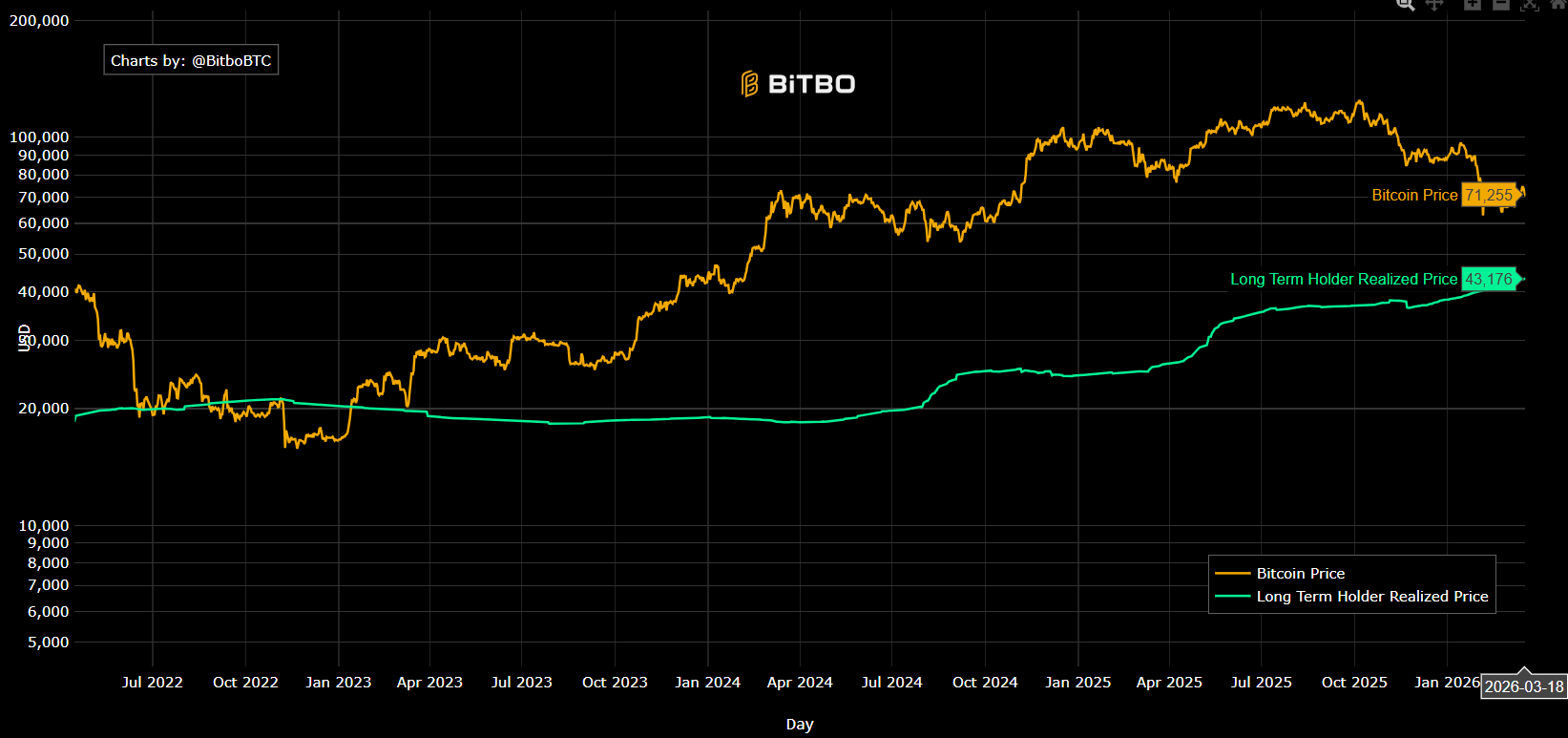Click the Jan 2025 x-axis label
The image size is (1568, 738).
coord(1077,682)
